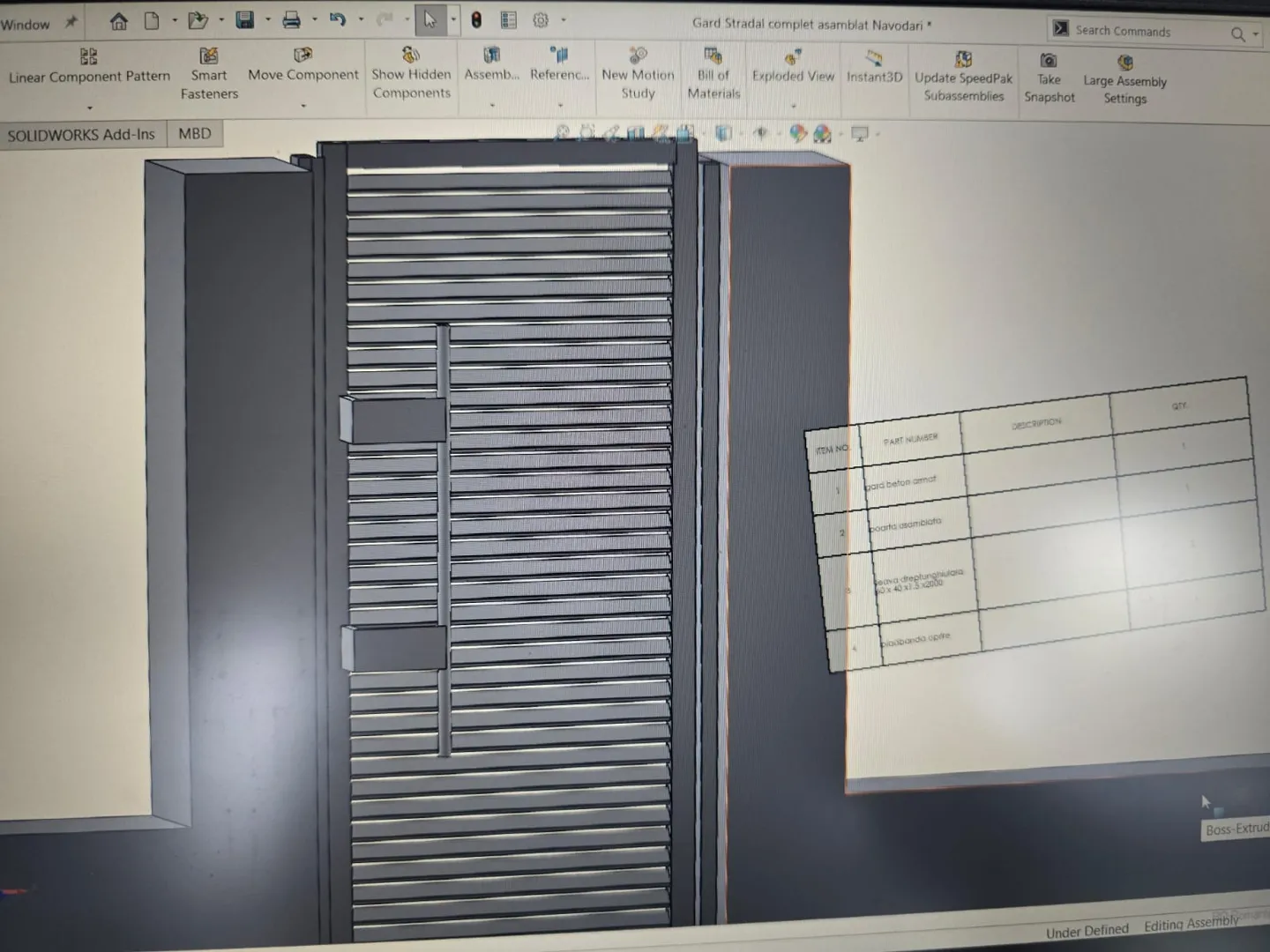This screenshot has height=952, width=1270.
Task: Insert a Bill of Materials
Action: 713,74
